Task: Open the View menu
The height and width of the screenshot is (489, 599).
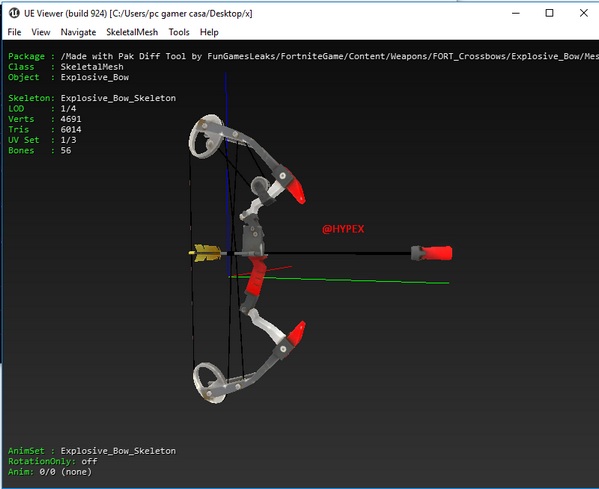Action: (x=40, y=32)
